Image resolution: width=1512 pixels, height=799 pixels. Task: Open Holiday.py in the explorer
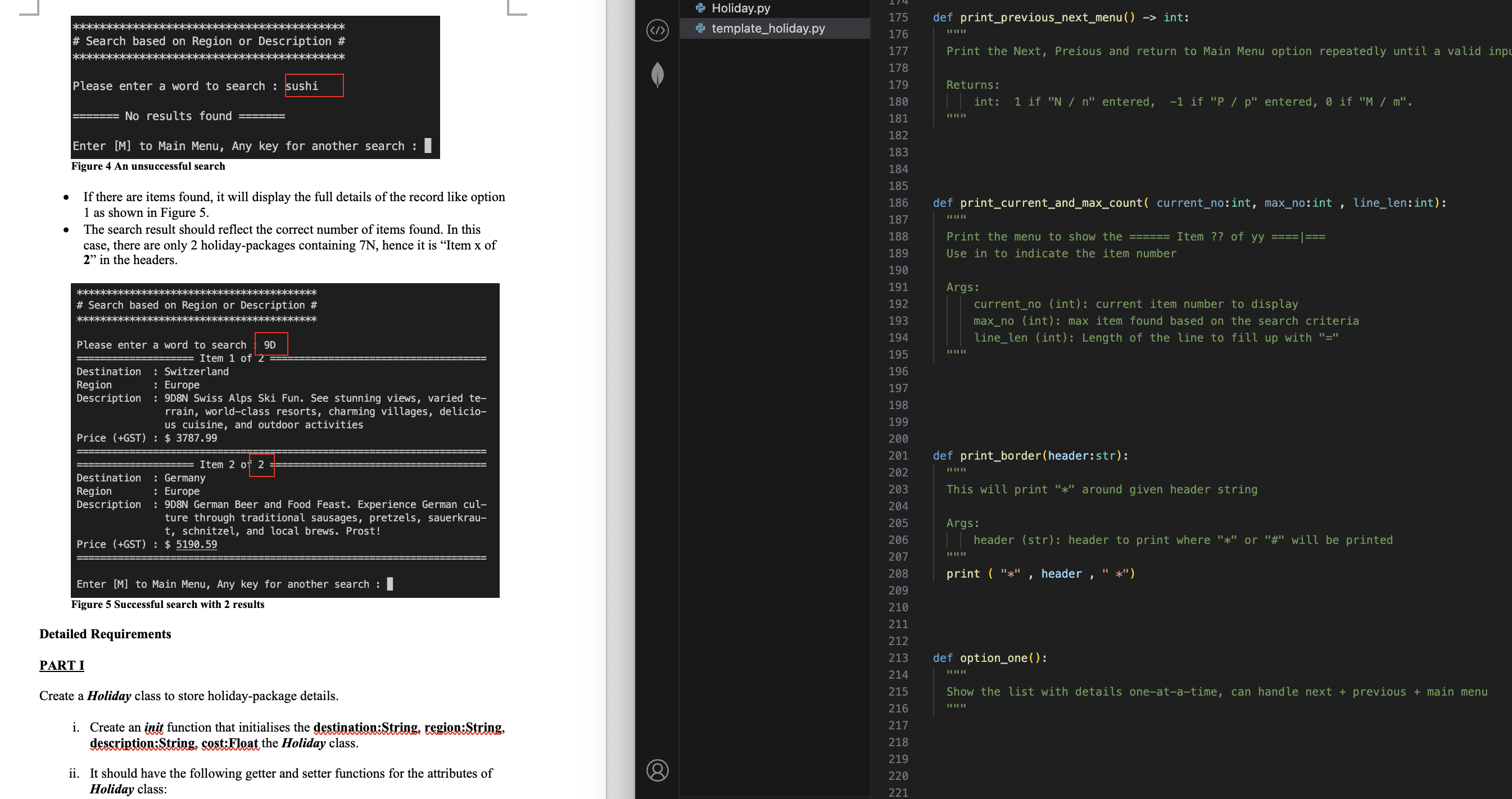[x=741, y=8]
